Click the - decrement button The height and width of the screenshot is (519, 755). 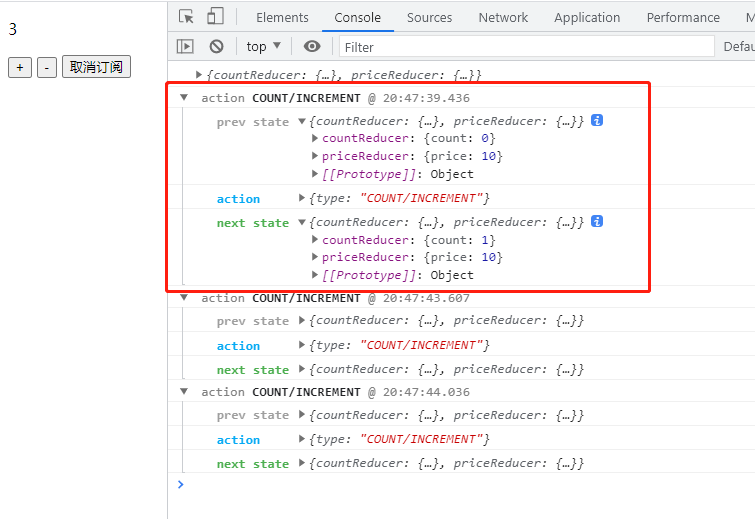(47, 67)
